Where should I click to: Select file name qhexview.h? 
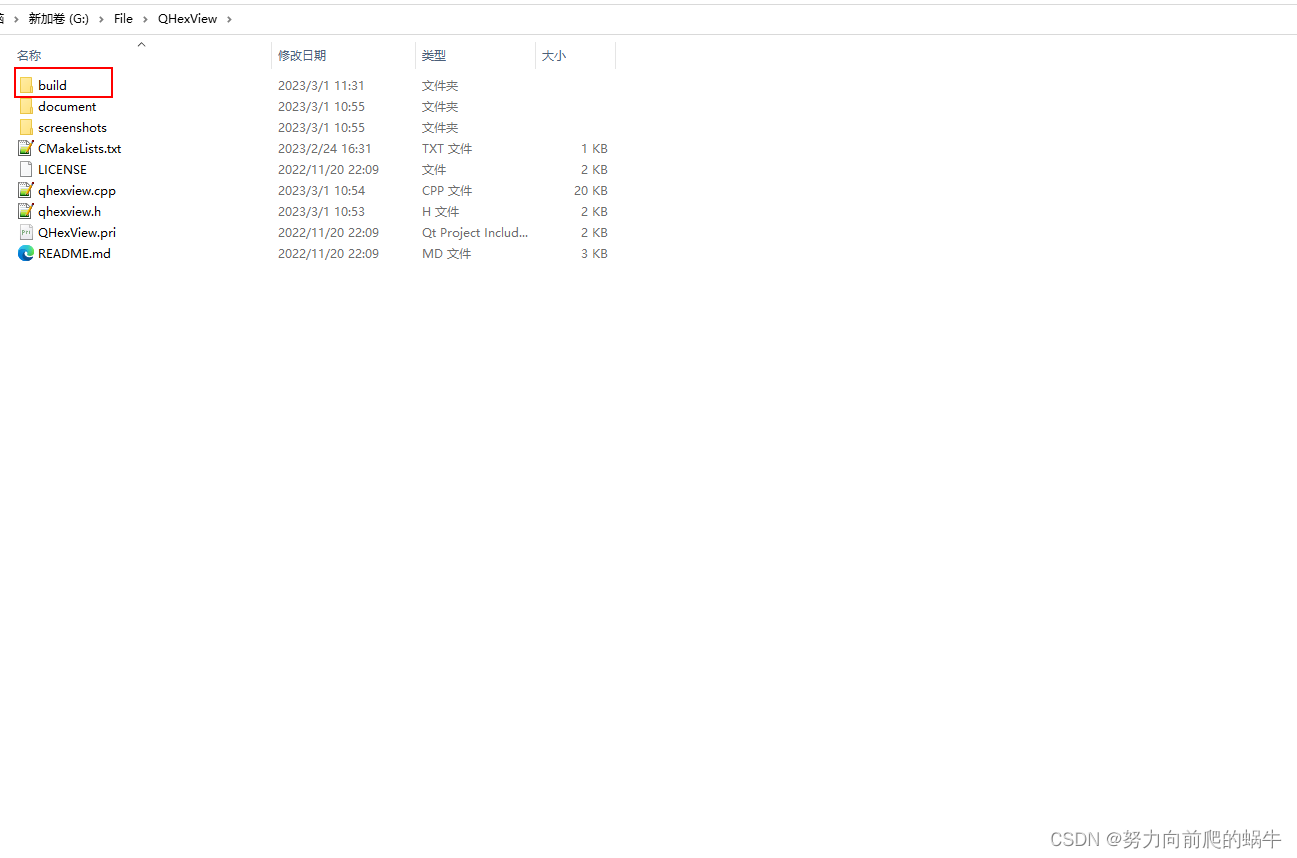[x=69, y=211]
